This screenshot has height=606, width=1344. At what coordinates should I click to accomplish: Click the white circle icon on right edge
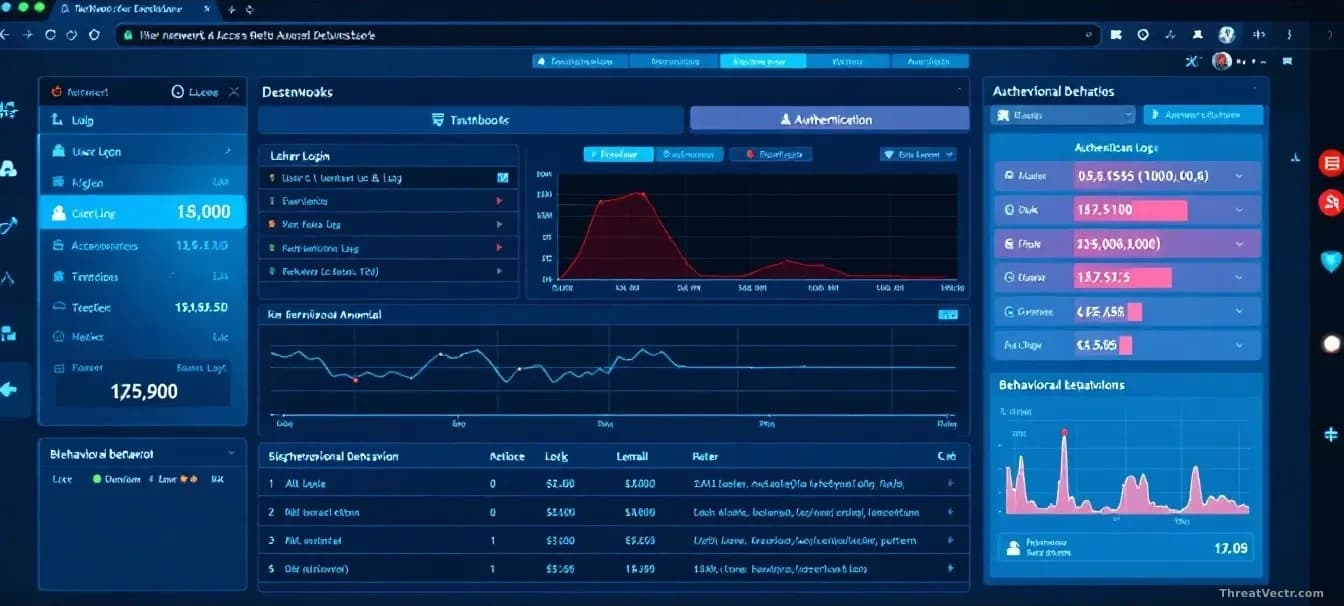[x=1331, y=344]
